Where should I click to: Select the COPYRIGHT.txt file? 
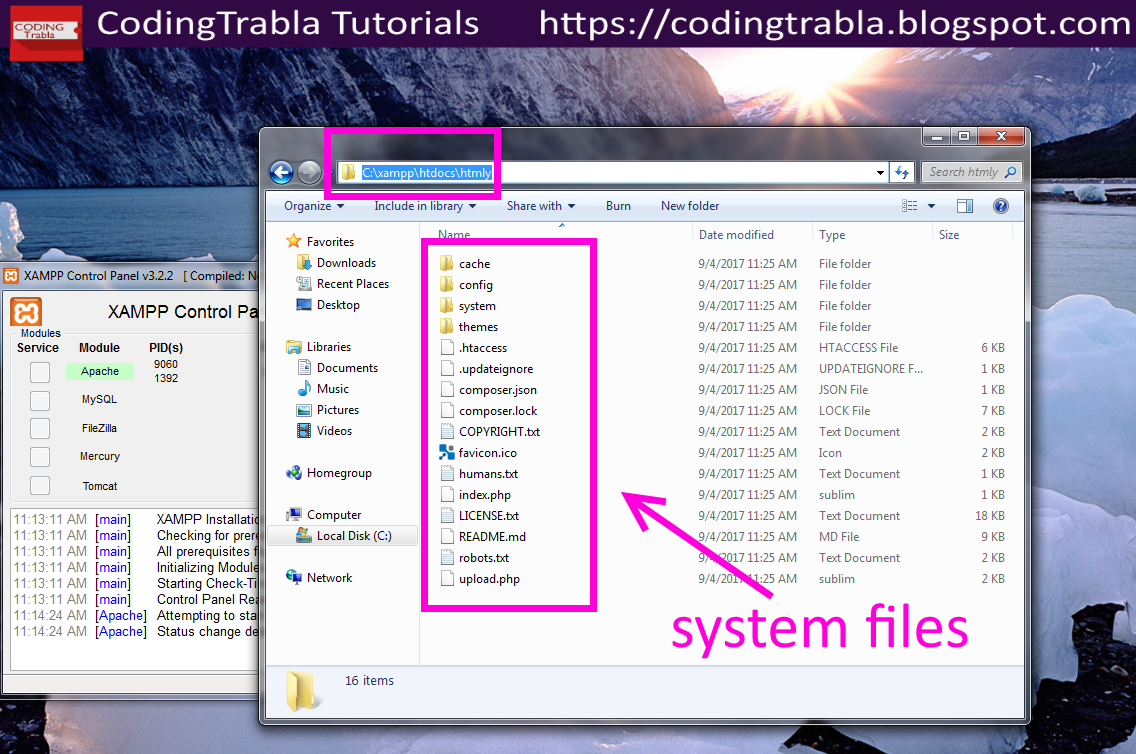(499, 432)
